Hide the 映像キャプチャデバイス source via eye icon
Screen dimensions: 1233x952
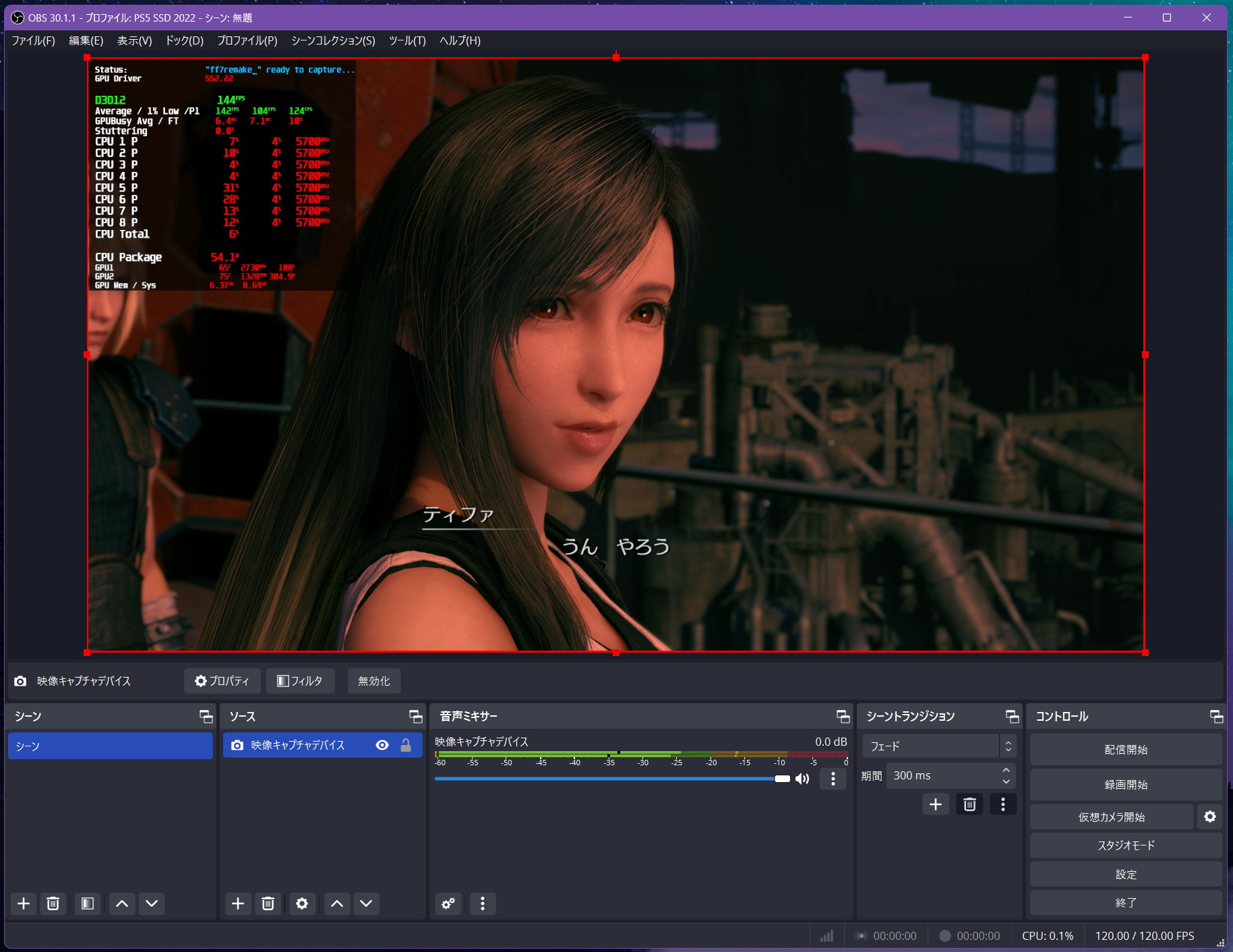(382, 745)
